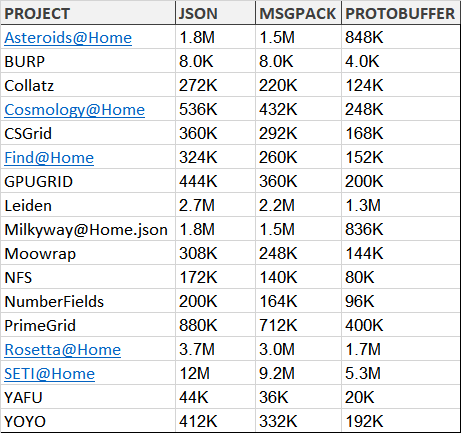461x433 pixels.
Task: Follow the SETI@Home hyperlink
Action: pos(50,374)
